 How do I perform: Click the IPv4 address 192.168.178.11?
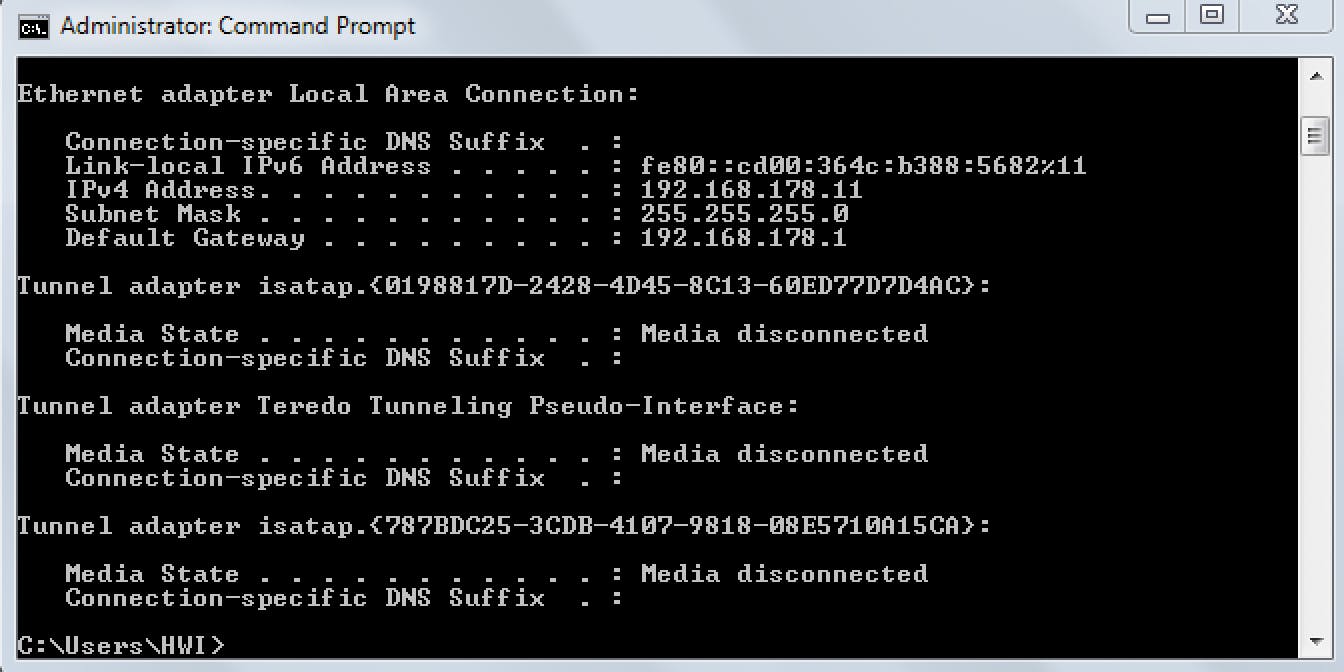point(751,190)
